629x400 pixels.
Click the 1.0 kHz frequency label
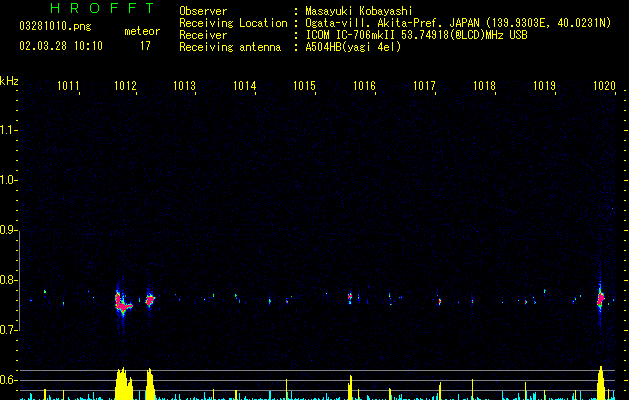point(8,180)
